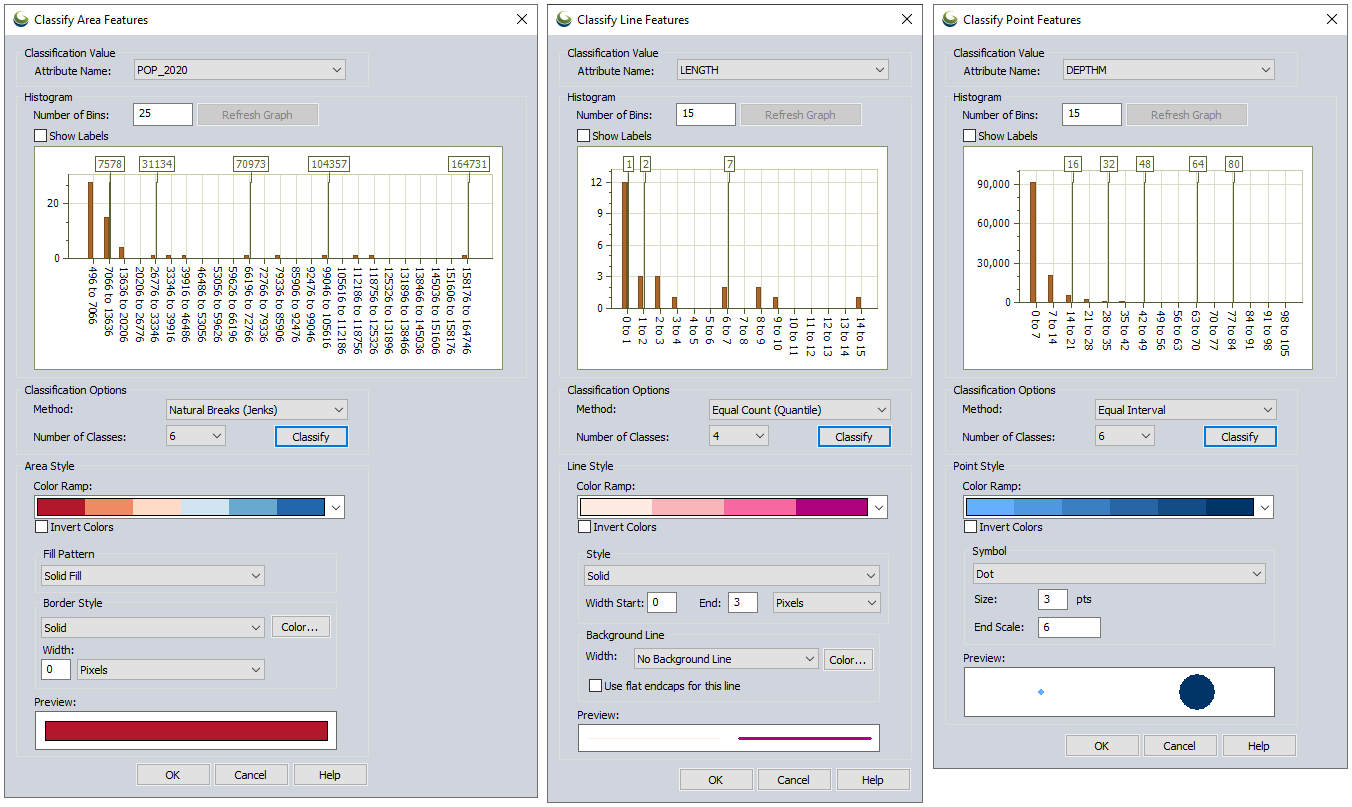The image size is (1352, 807).
Task: Click the End Scale input field
Action: point(1070,627)
